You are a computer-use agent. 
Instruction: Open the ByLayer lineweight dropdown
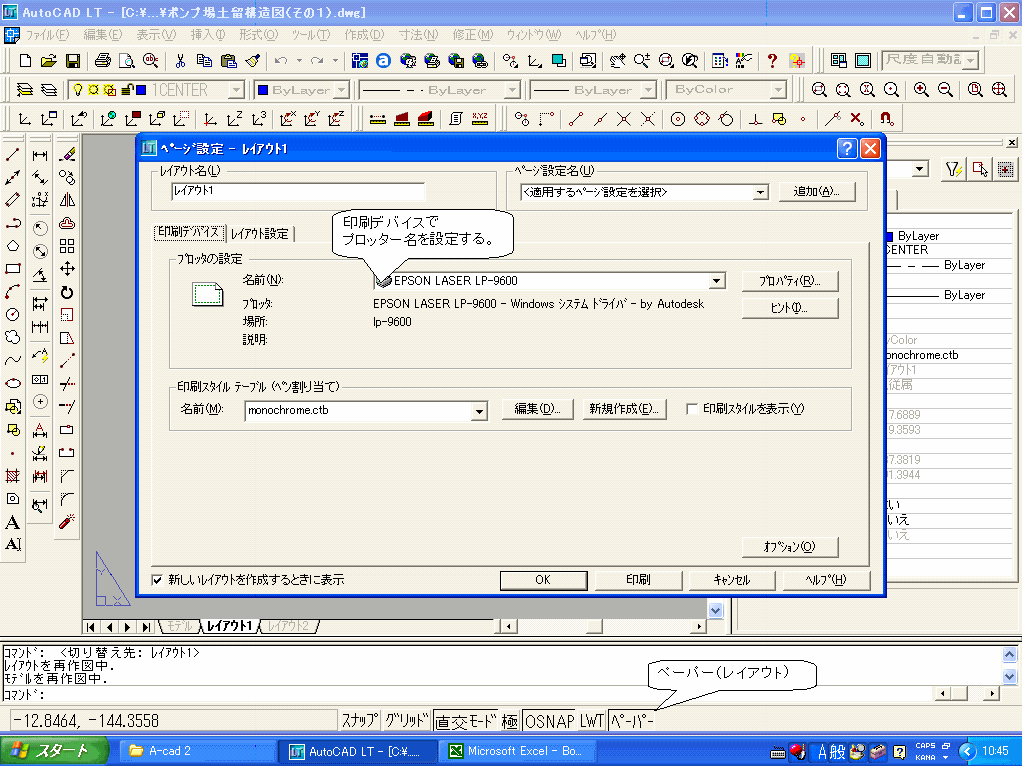(x=647, y=90)
